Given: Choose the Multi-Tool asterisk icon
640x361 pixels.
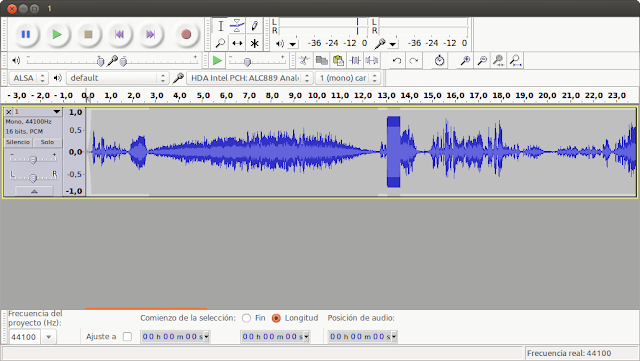Looking at the screenshot, I should click(x=254, y=43).
